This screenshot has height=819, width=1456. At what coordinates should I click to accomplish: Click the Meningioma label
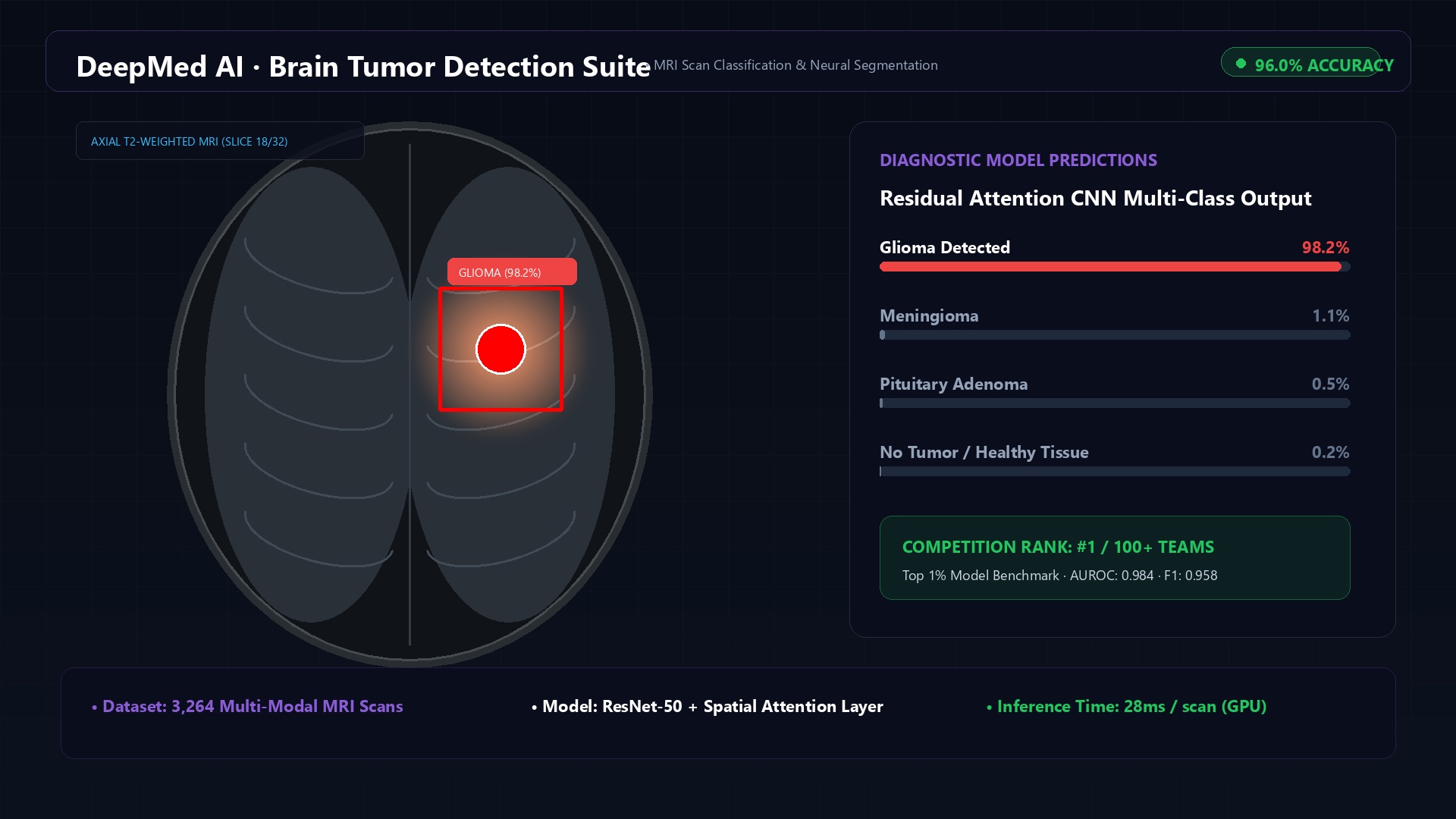coord(929,316)
